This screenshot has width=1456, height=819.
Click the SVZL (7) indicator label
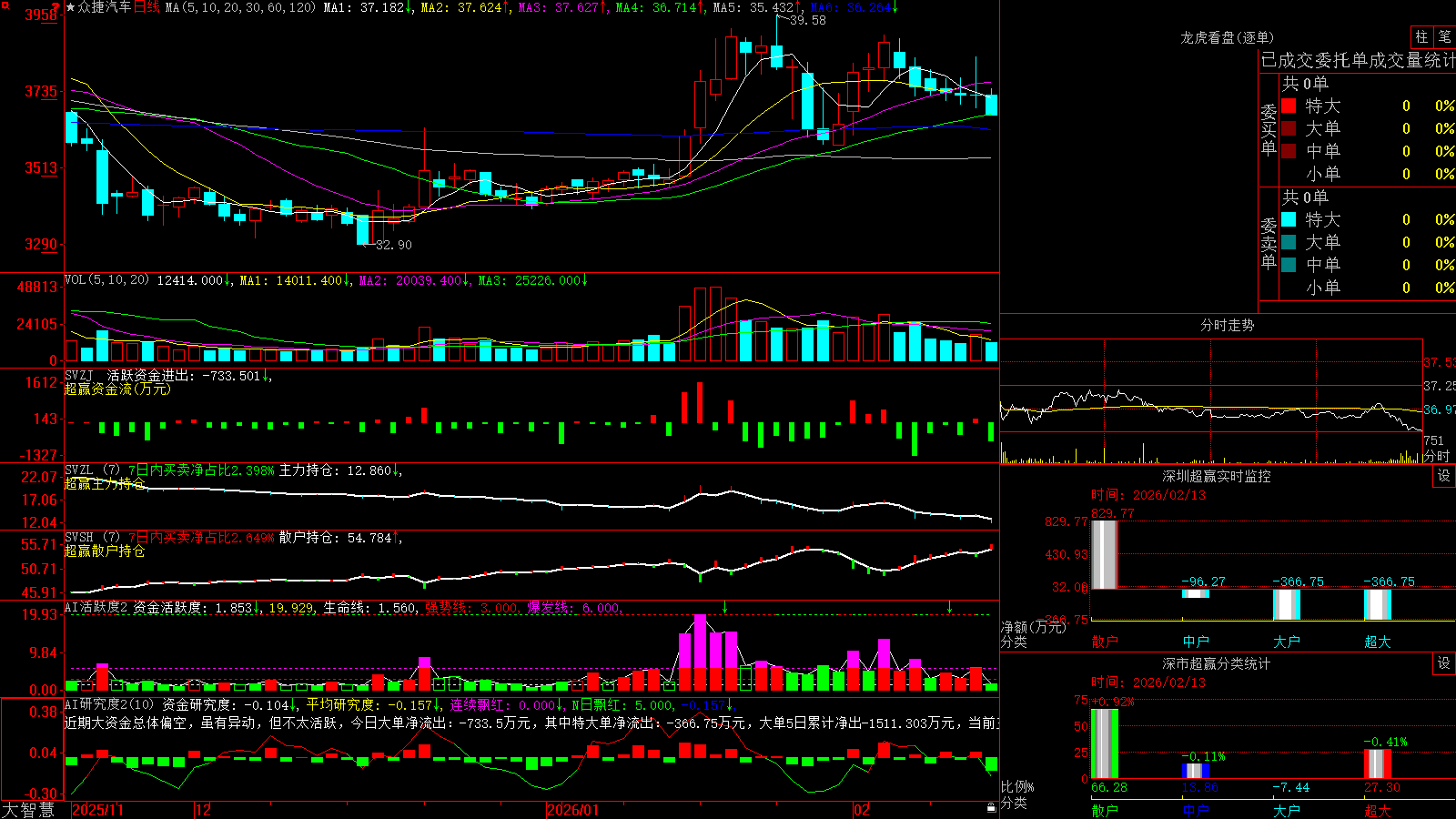point(92,470)
